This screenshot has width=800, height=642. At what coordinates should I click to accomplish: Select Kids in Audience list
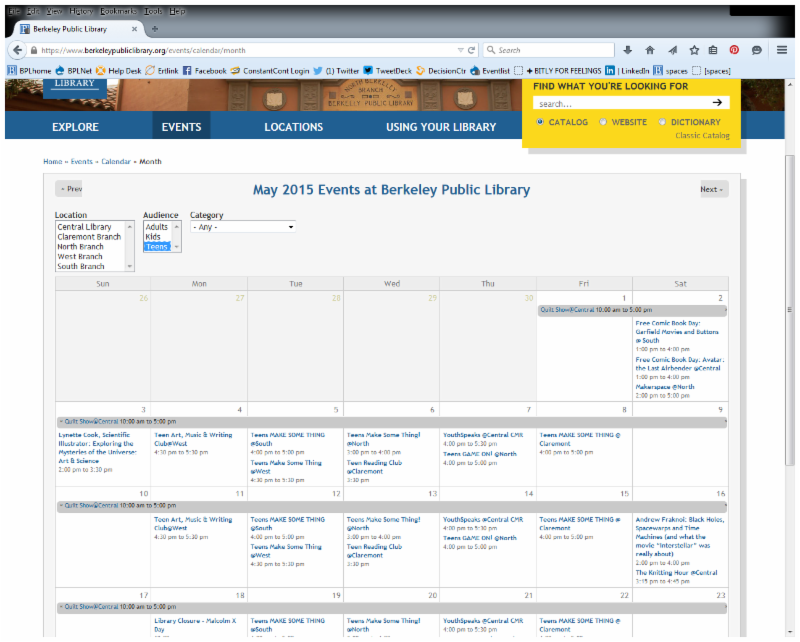click(x=153, y=237)
